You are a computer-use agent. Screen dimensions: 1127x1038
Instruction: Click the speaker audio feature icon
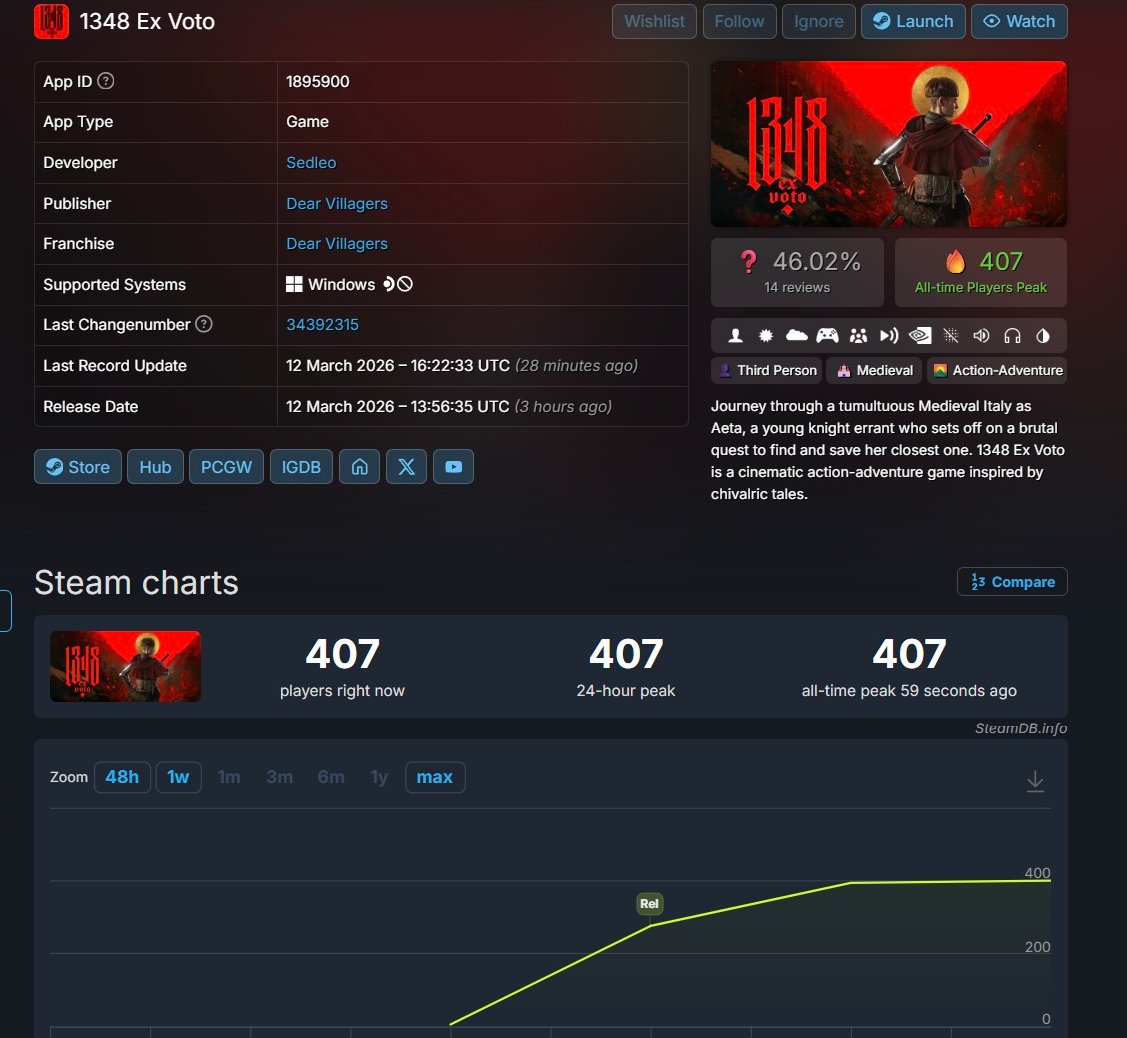(981, 335)
